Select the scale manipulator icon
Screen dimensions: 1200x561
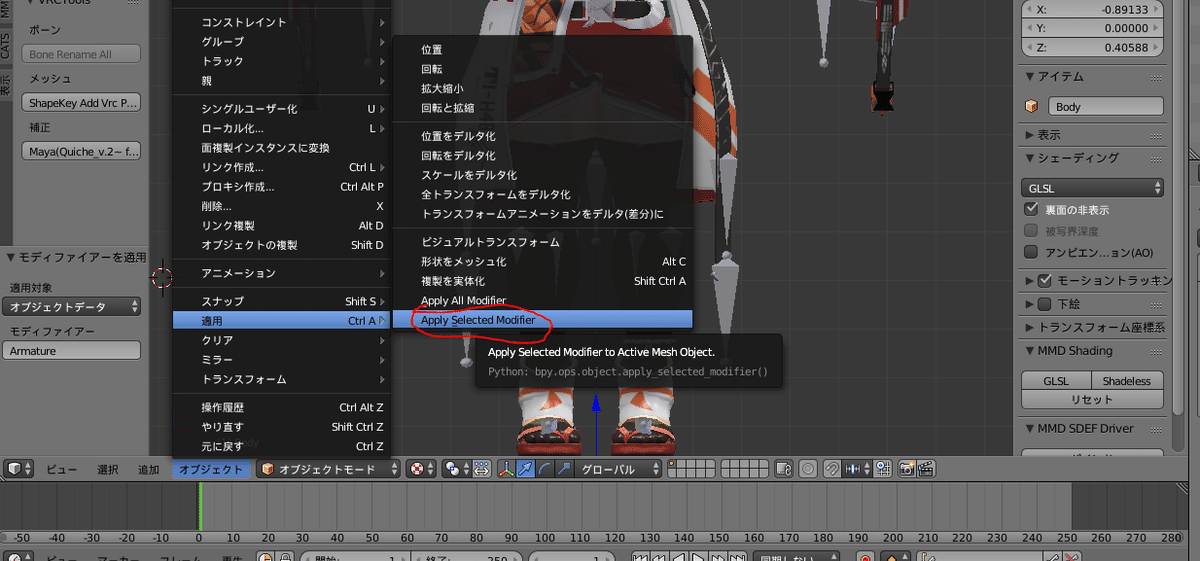[x=563, y=469]
